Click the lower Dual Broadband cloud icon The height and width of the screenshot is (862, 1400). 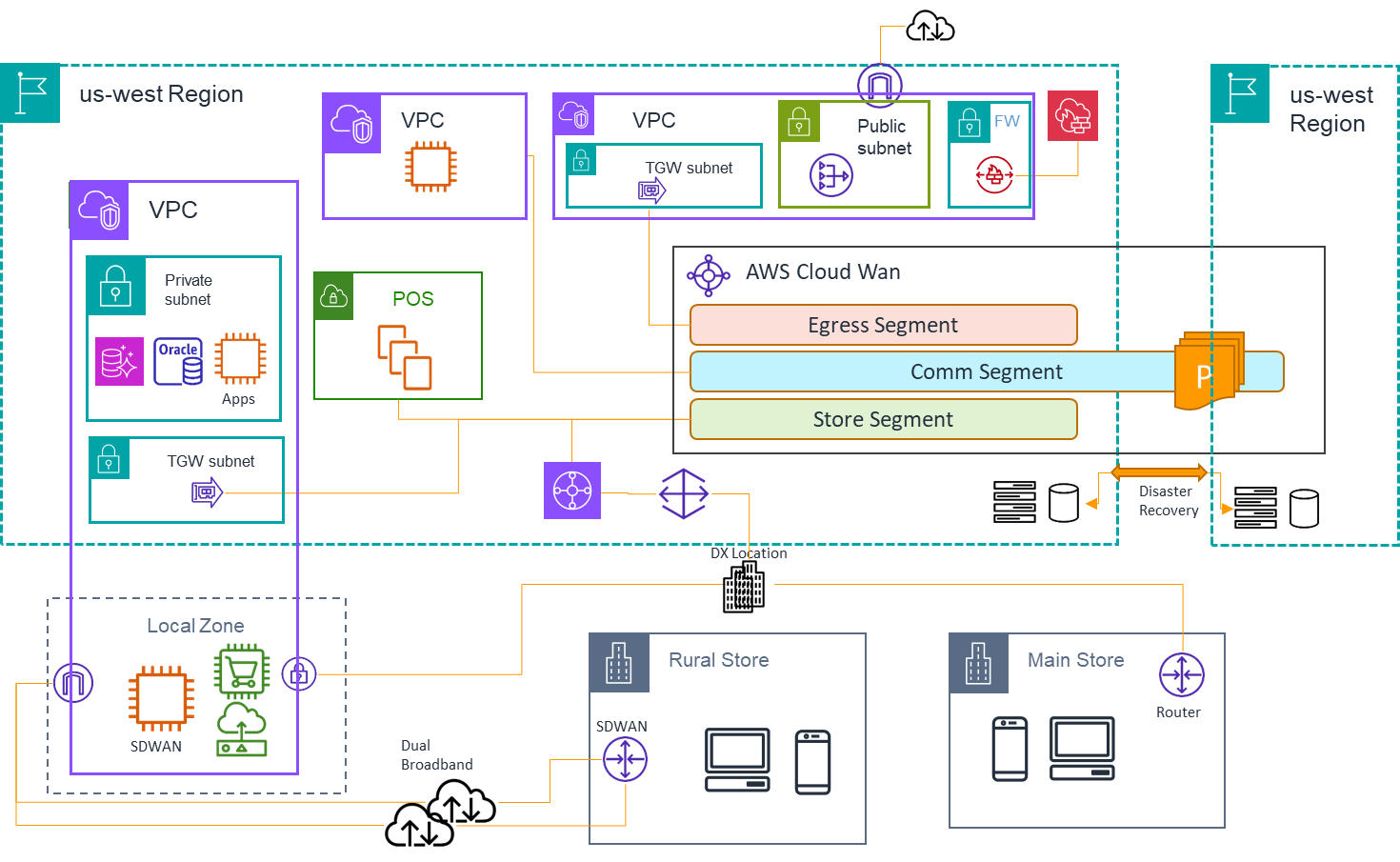(420, 824)
